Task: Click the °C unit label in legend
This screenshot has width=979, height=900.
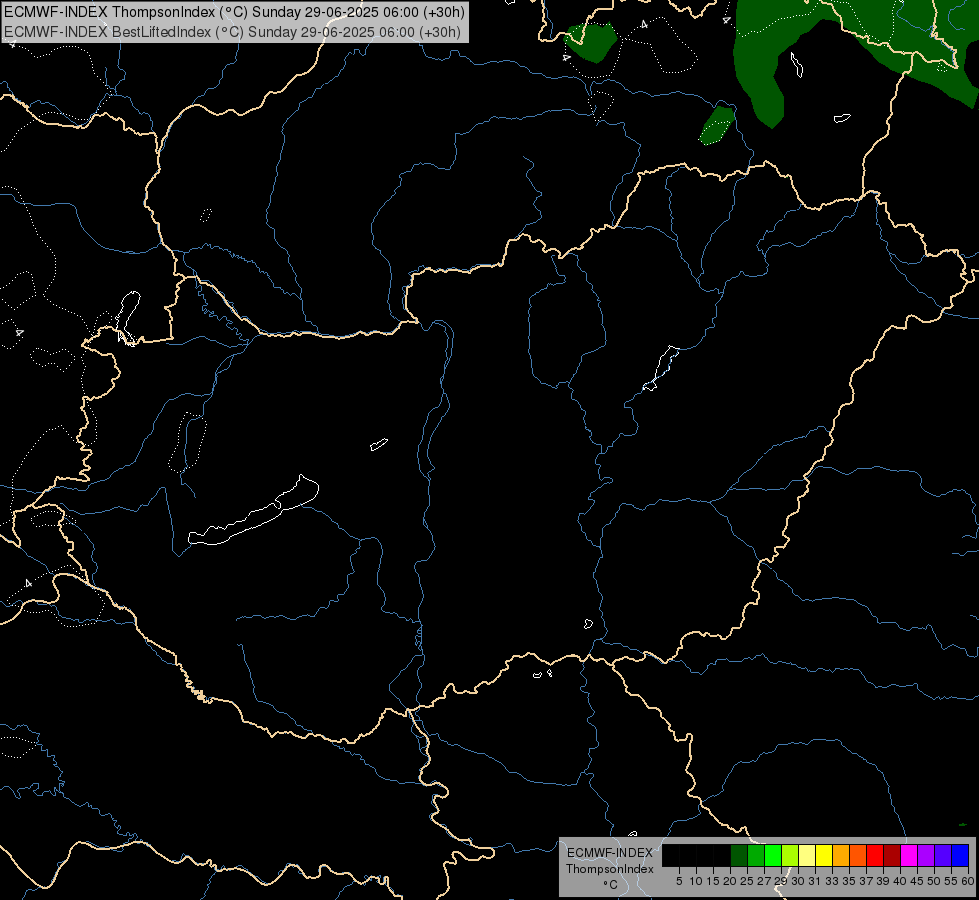Action: click(610, 884)
